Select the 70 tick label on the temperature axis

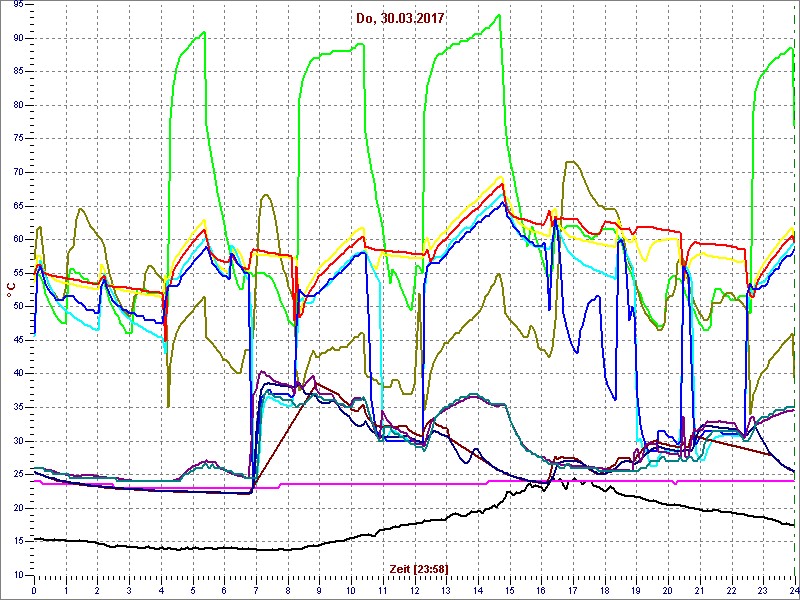point(17,172)
